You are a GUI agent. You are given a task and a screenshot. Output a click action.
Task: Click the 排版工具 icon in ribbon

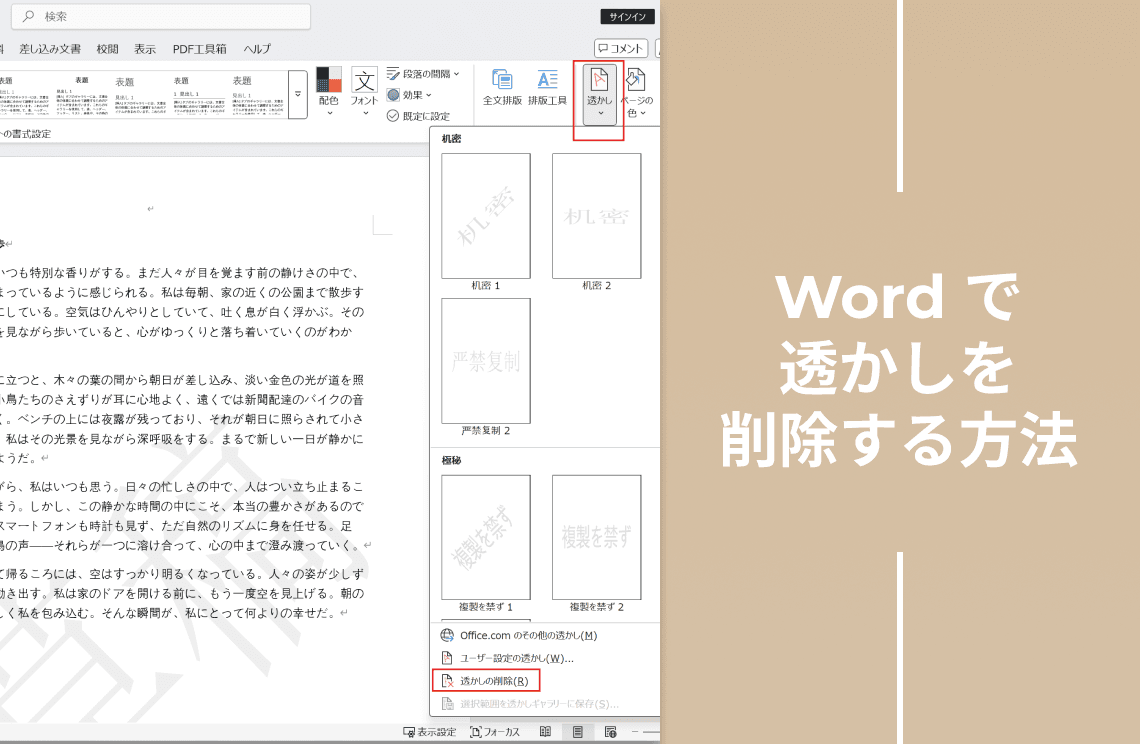pyautogui.click(x=547, y=88)
